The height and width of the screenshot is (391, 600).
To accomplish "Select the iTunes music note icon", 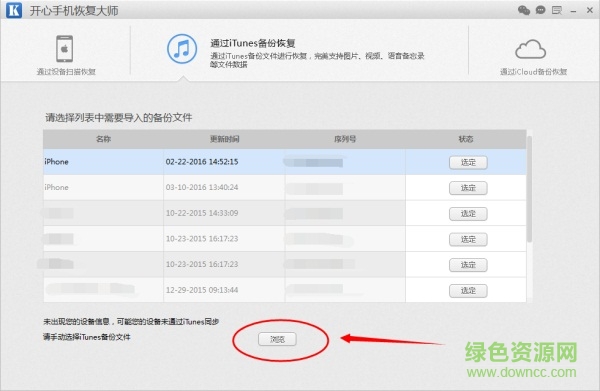I will click(182, 49).
